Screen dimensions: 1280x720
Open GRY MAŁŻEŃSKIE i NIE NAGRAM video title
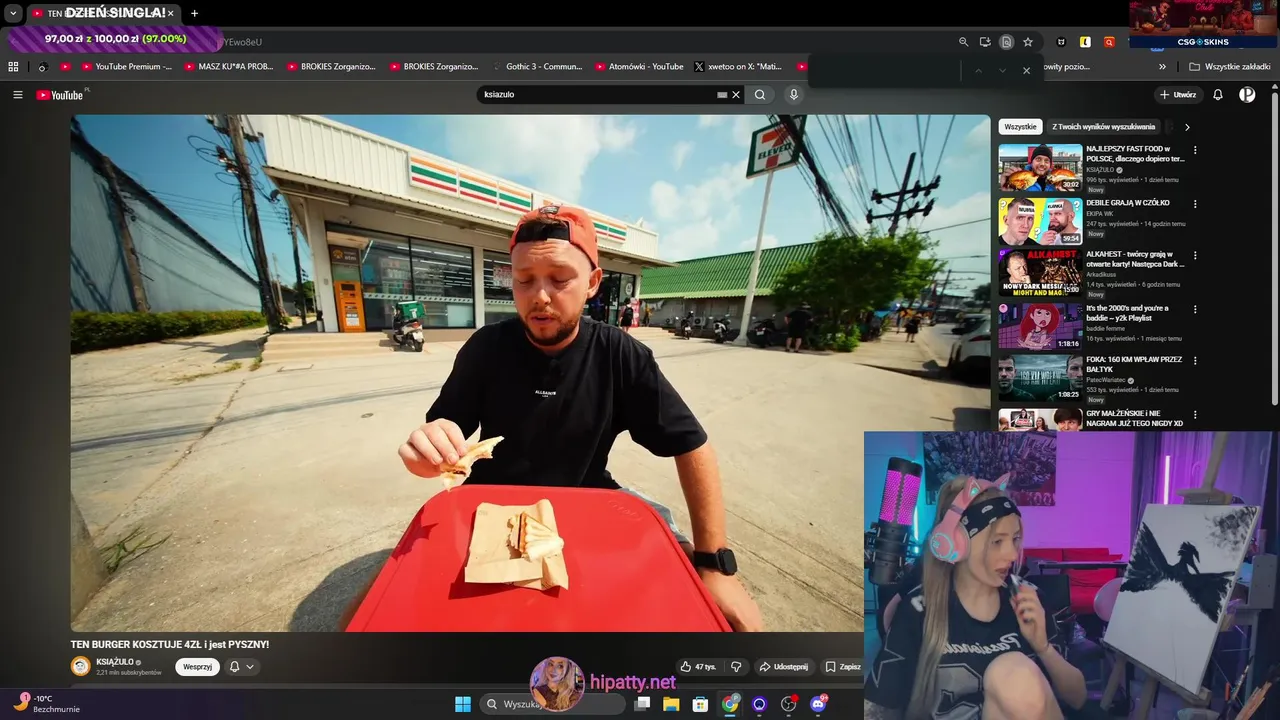tap(1134, 418)
